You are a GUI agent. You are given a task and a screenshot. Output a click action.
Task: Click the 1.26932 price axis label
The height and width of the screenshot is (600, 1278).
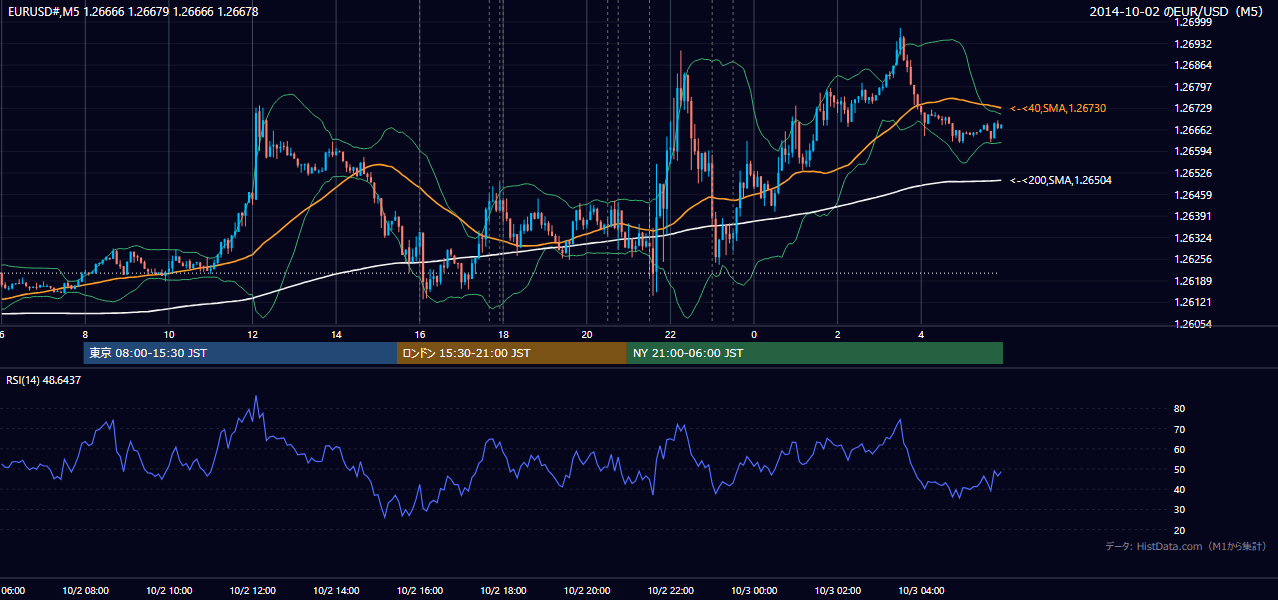pos(1193,44)
